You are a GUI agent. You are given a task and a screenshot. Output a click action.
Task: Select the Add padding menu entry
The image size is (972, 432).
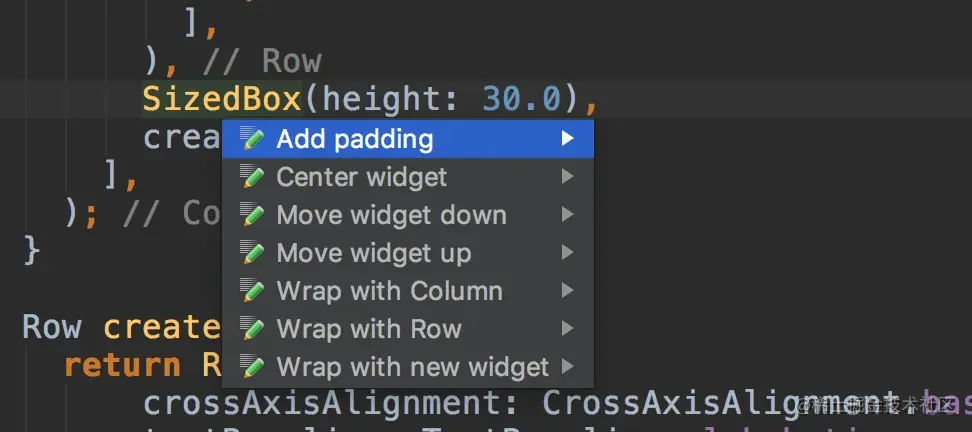[355, 139]
